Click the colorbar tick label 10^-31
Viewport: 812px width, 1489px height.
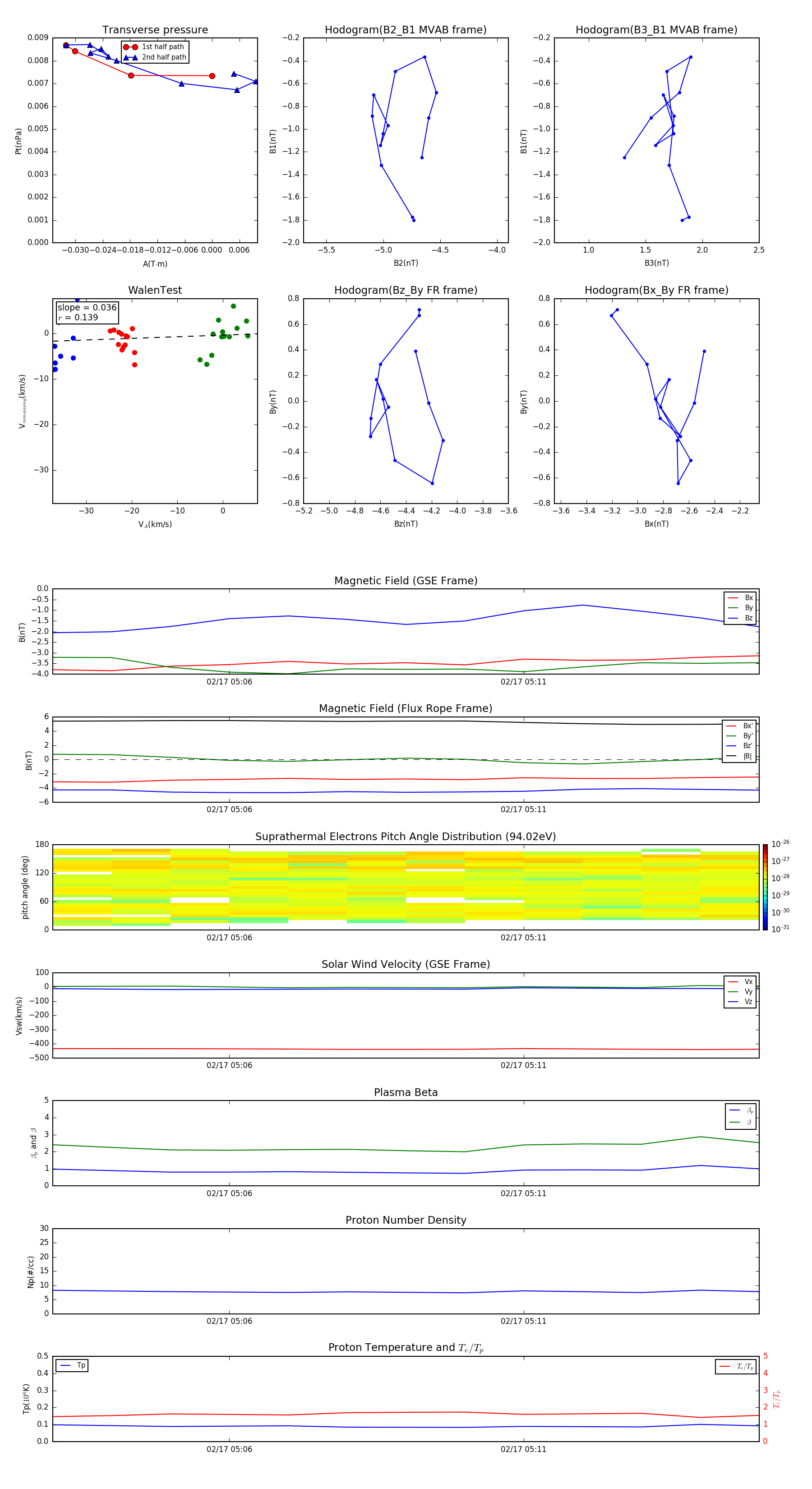coord(780,929)
